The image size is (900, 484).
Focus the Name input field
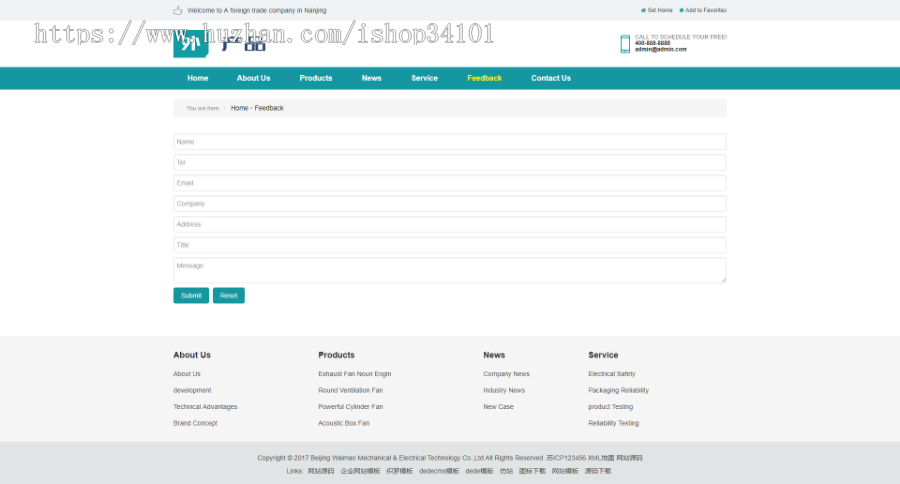tap(449, 142)
